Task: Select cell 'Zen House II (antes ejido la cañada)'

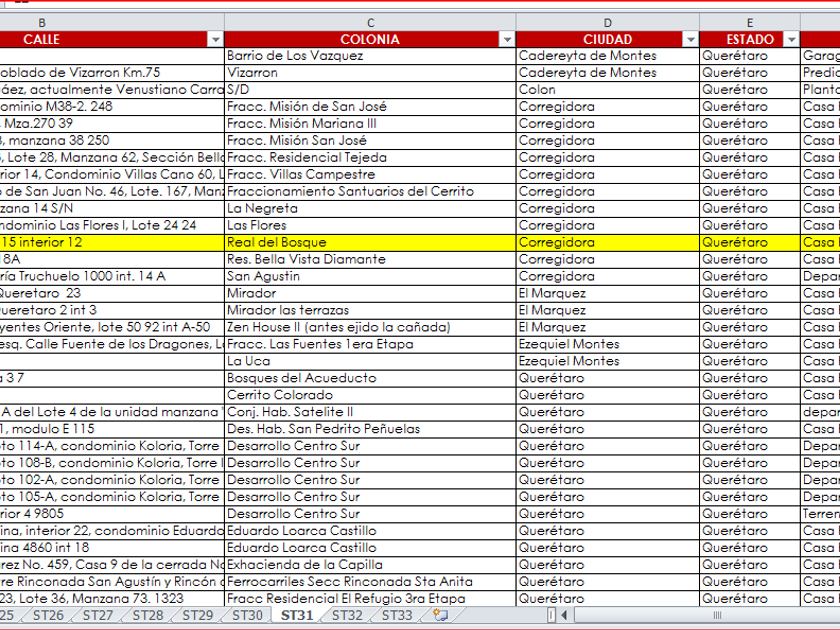Action: pyautogui.click(x=370, y=327)
